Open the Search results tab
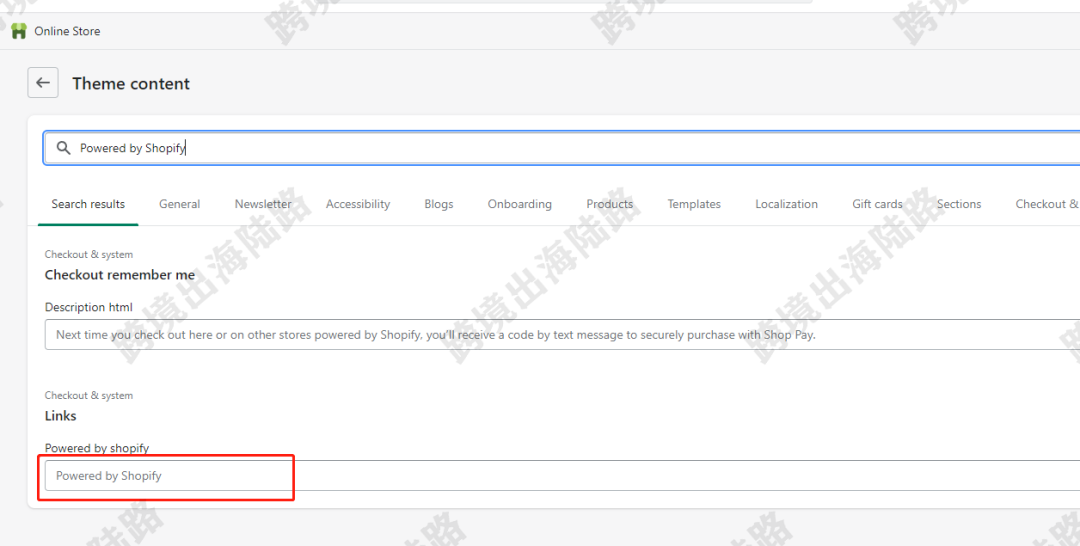Screen dimensions: 1080x546 click(x=88, y=204)
